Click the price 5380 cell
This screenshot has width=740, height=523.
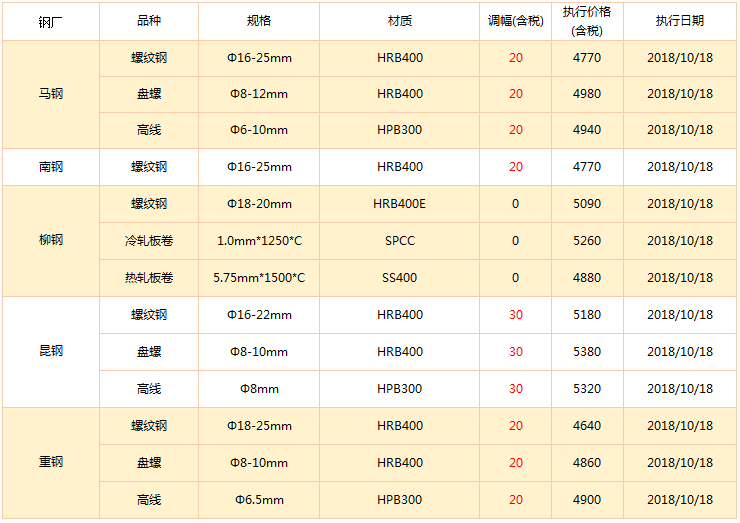tap(587, 352)
